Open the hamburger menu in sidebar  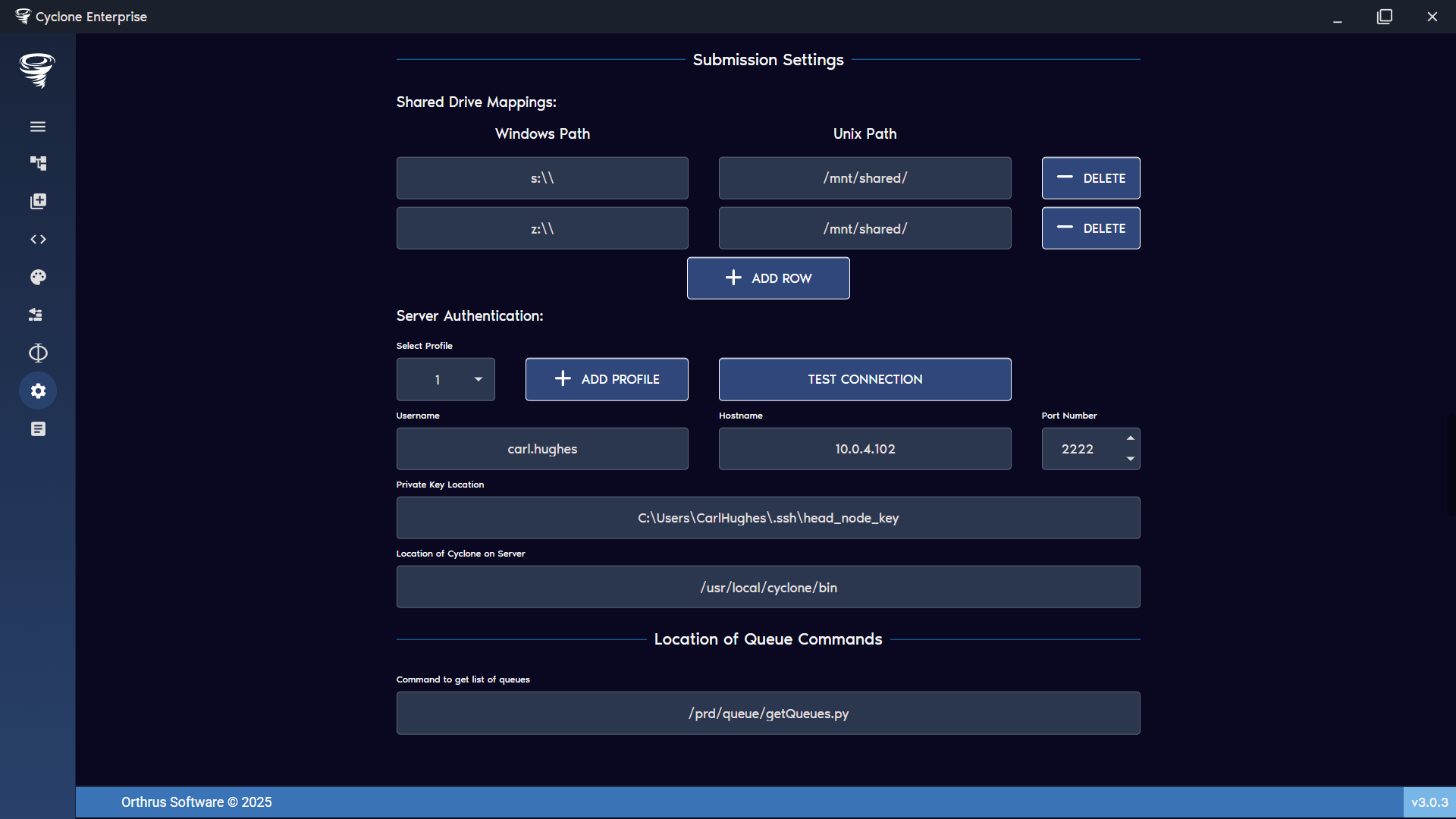pos(38,127)
